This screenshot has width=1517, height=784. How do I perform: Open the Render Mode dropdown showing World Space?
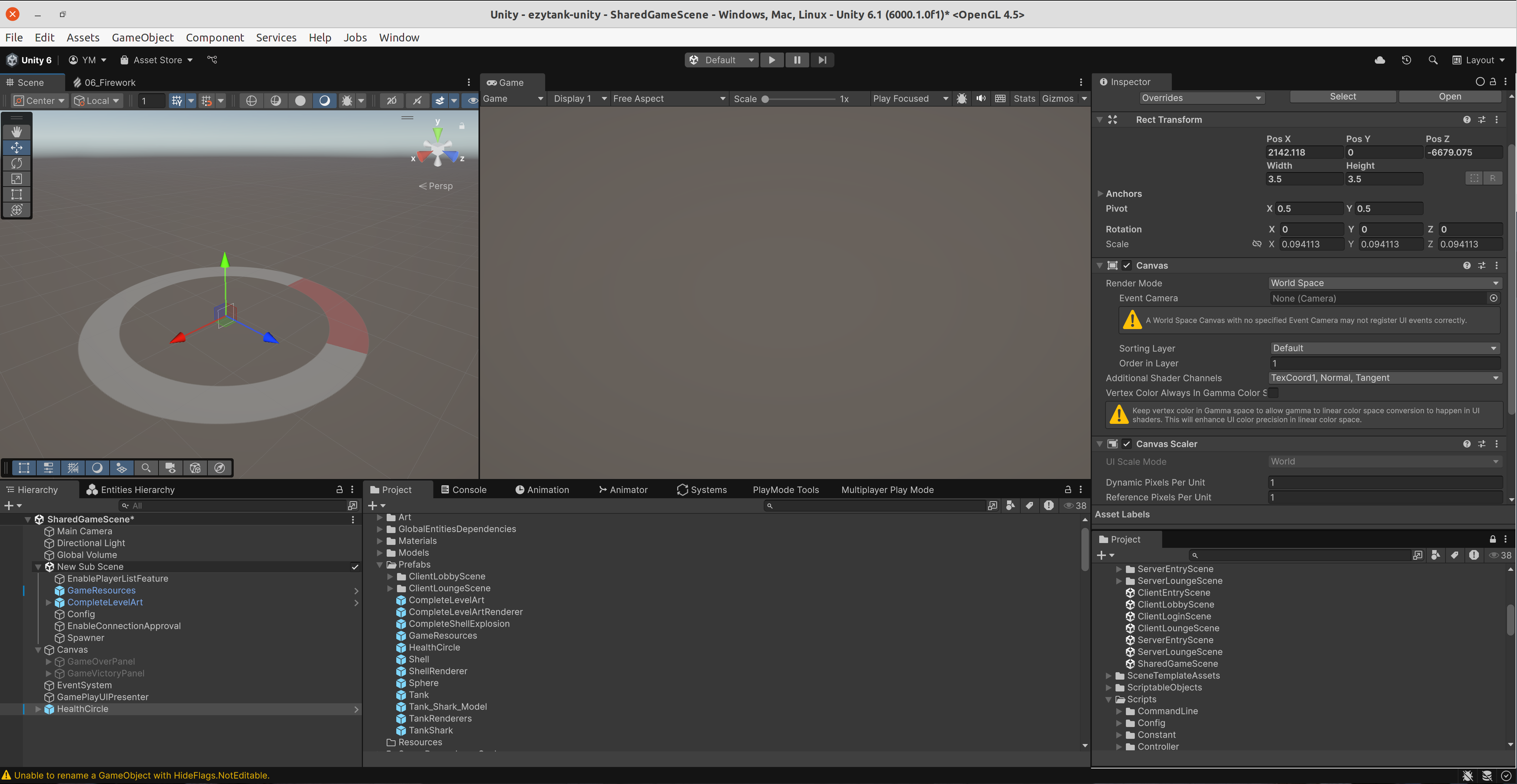coord(1384,283)
